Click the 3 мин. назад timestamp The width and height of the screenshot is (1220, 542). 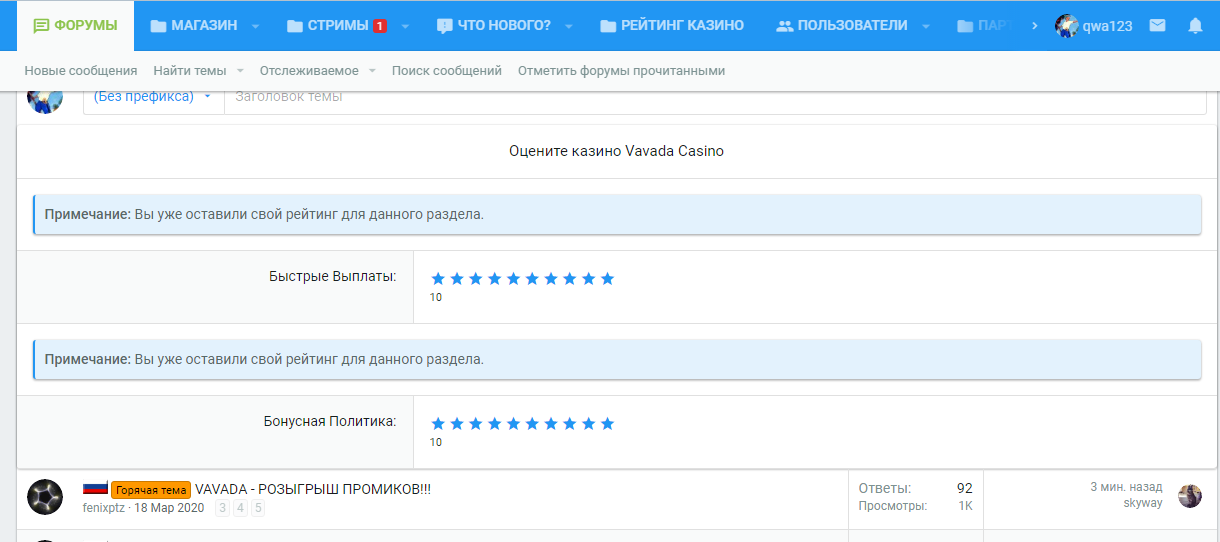[1126, 487]
